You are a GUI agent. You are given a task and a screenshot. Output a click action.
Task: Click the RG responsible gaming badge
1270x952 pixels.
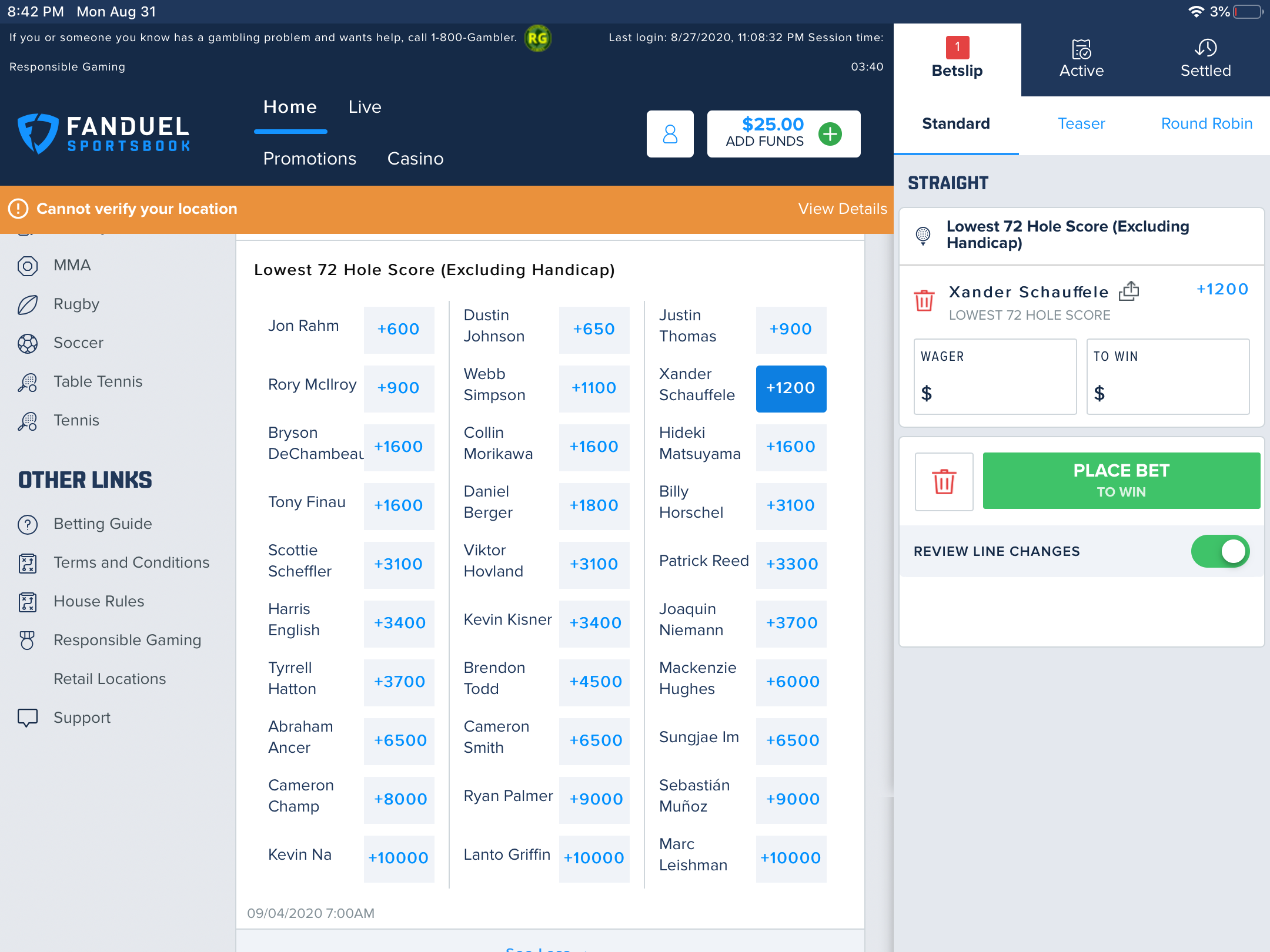[x=537, y=38]
